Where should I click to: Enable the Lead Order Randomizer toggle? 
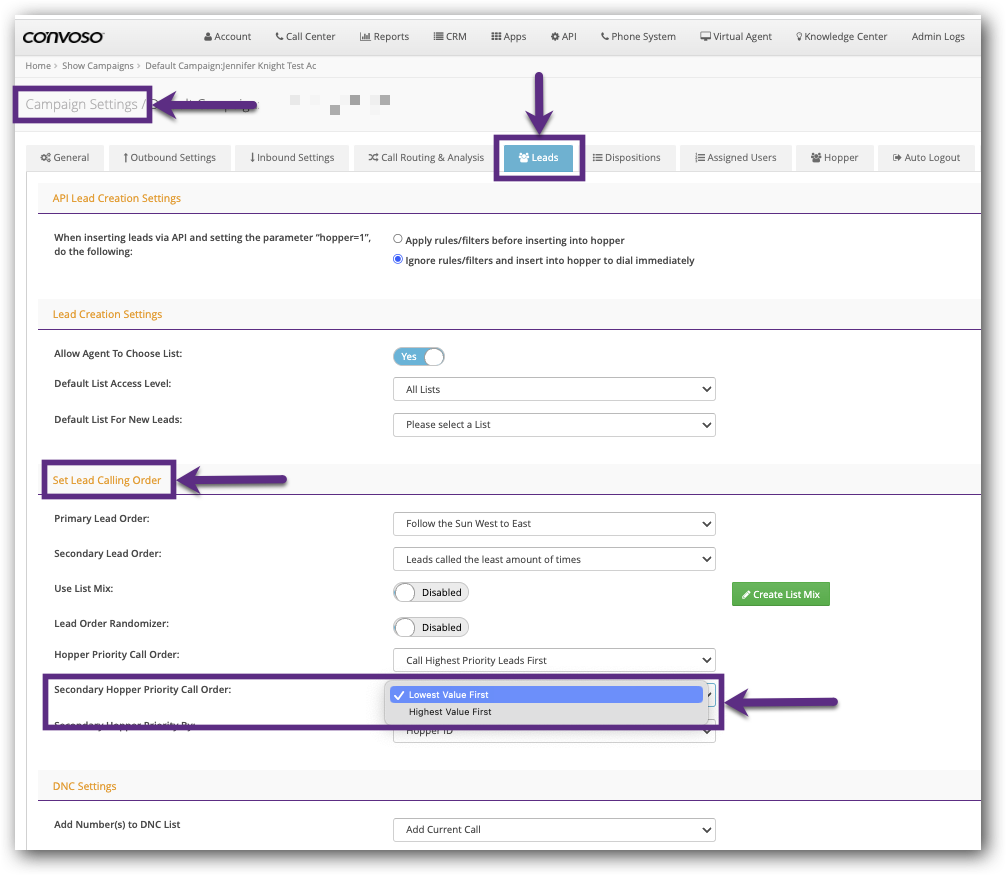coord(431,627)
